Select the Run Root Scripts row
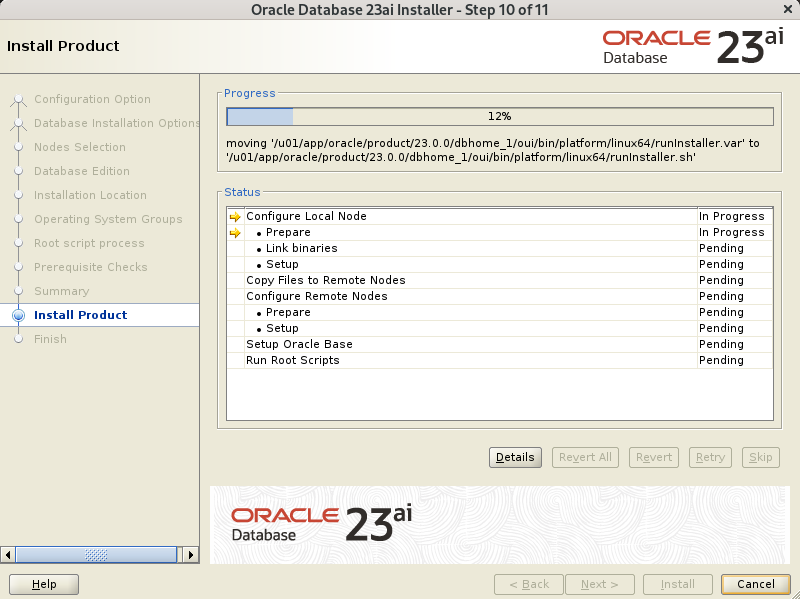The width and height of the screenshot is (800, 599). click(500, 360)
